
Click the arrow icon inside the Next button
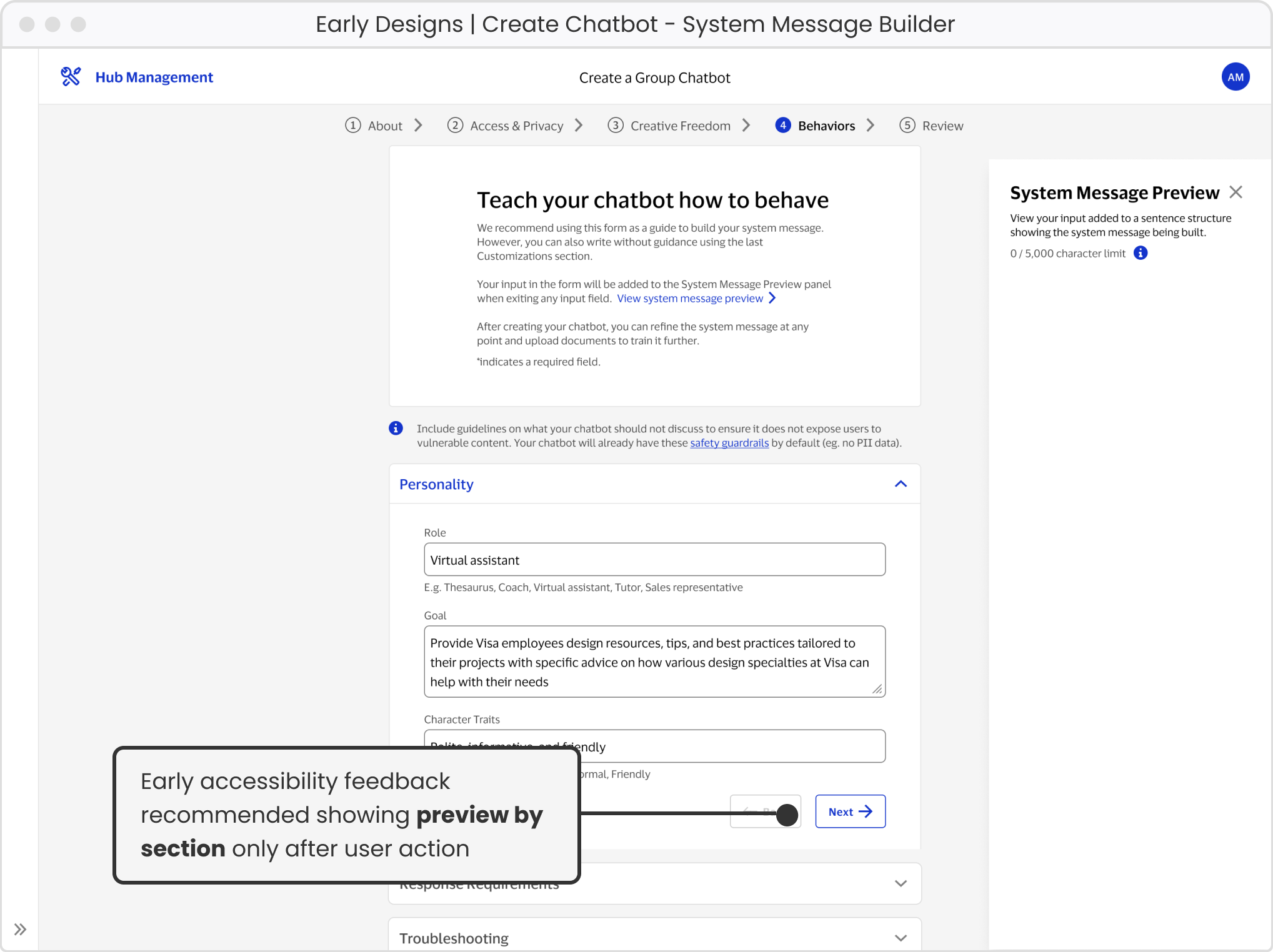point(866,811)
